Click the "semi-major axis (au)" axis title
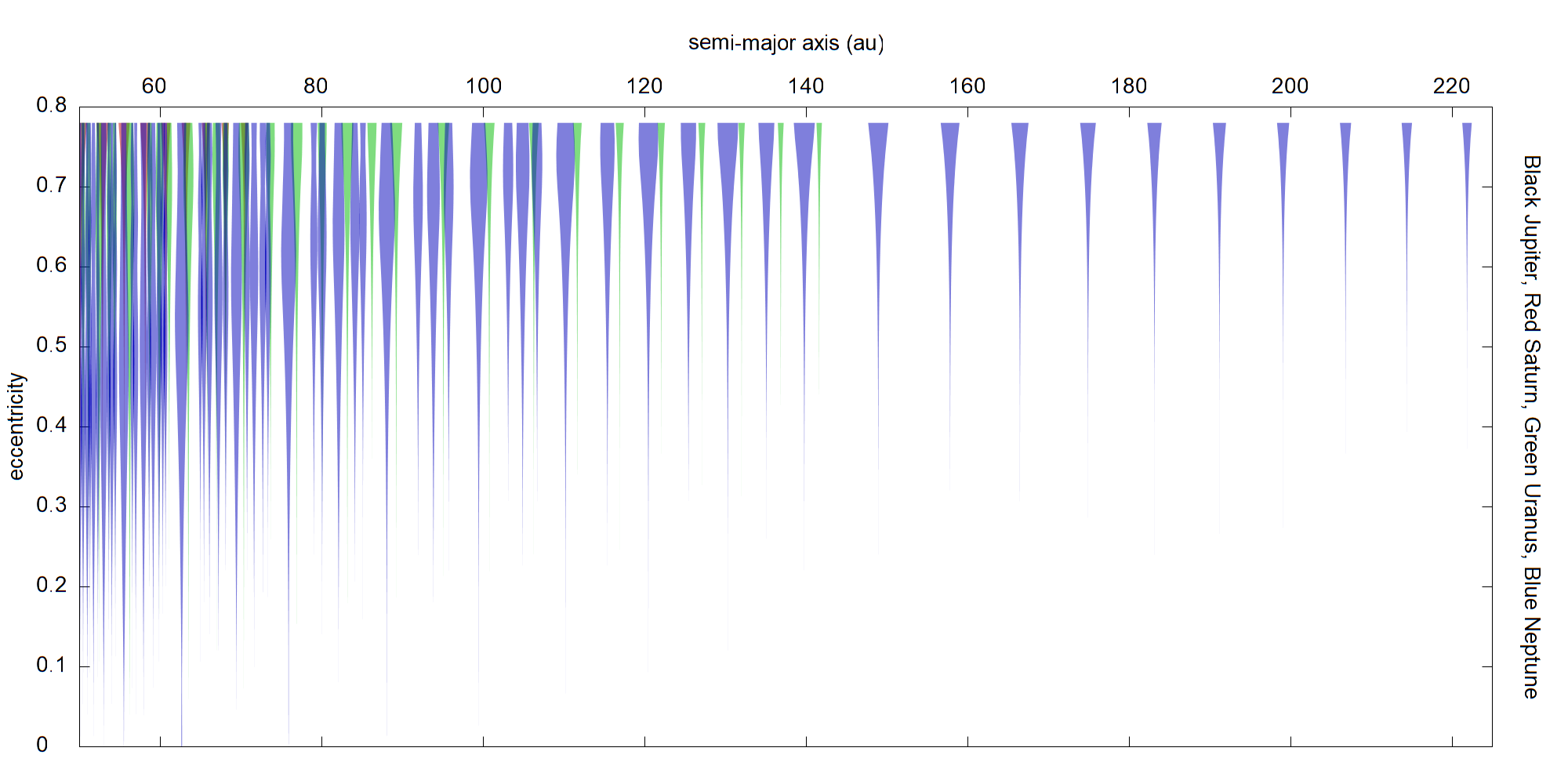 point(786,43)
